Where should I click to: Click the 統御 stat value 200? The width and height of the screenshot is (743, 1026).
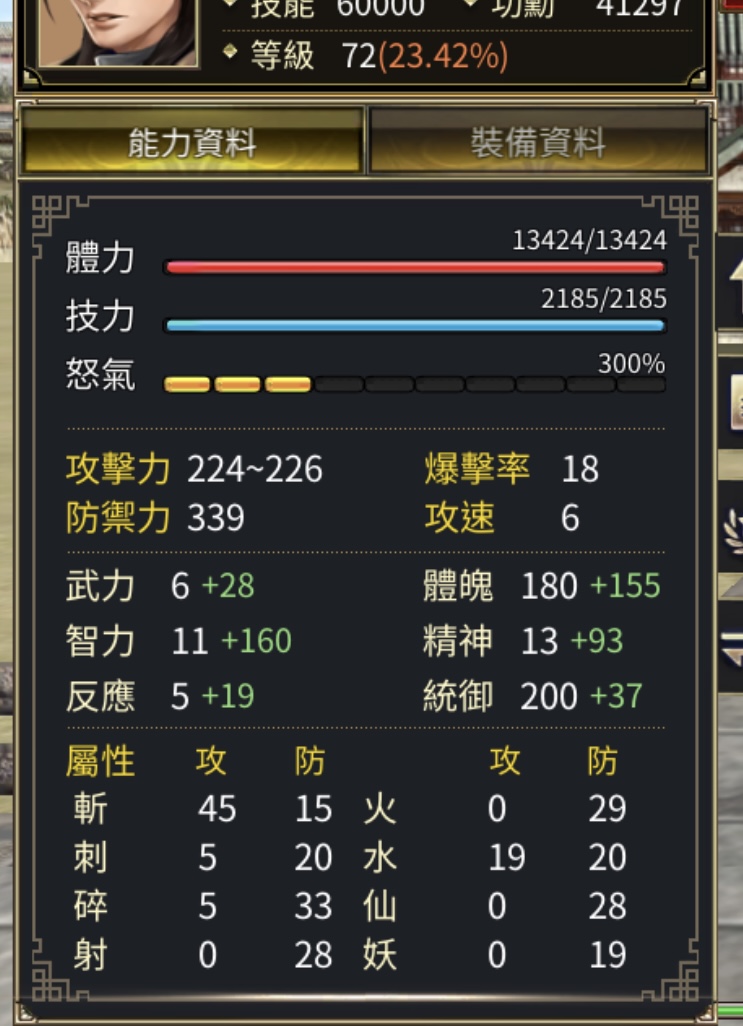549,696
